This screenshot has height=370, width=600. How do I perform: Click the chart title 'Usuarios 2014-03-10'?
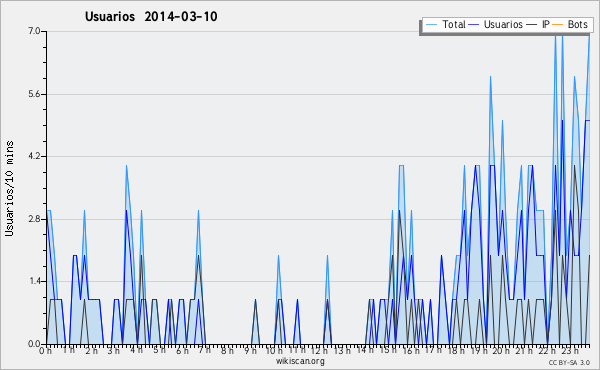(151, 16)
